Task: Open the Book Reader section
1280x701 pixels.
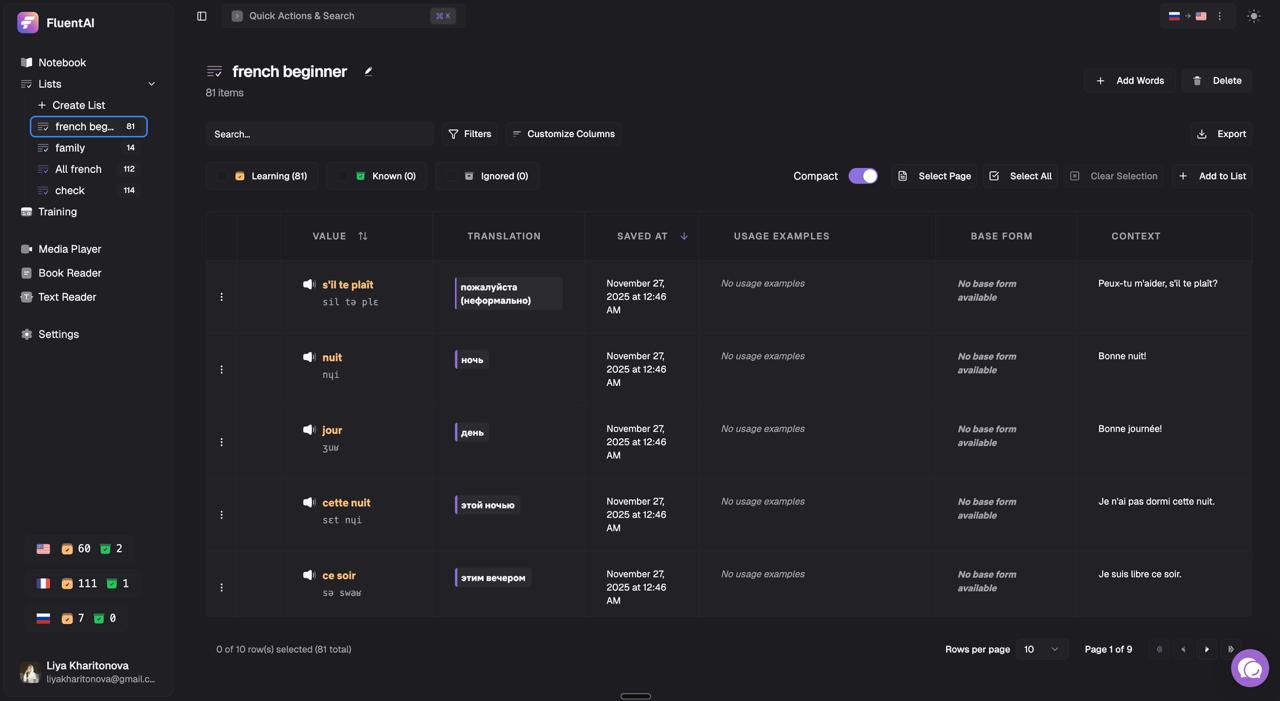Action: 69,273
